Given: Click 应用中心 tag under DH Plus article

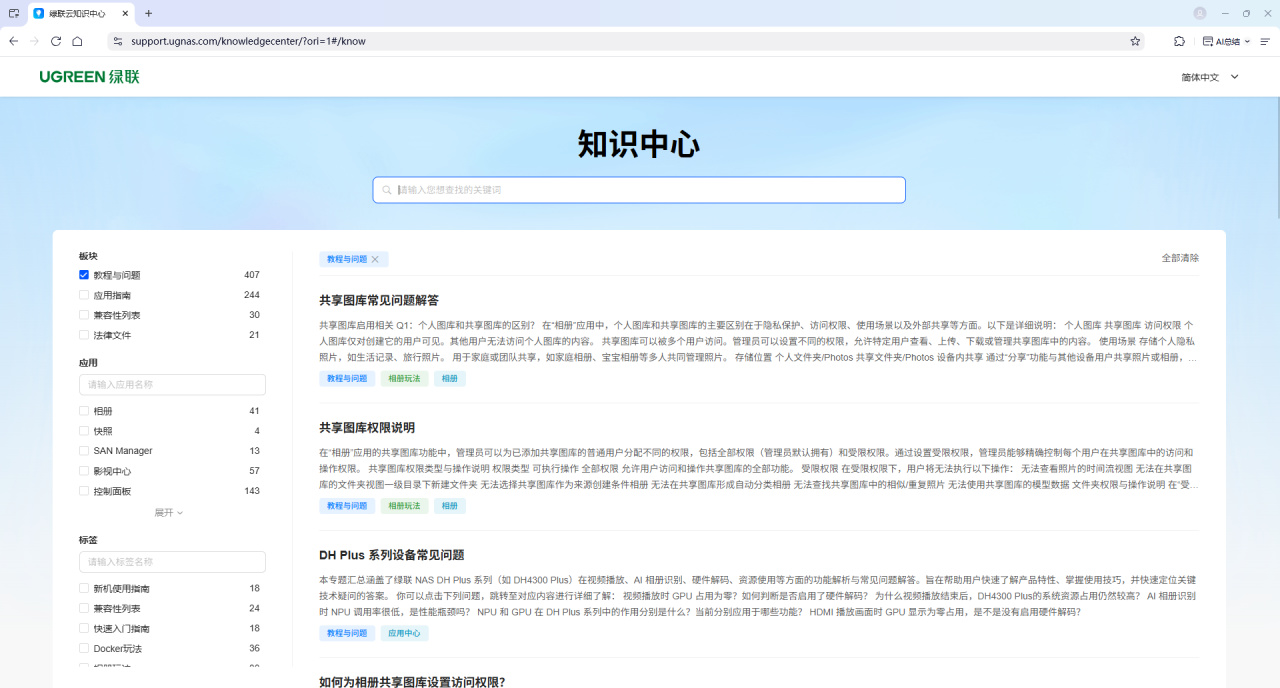Looking at the screenshot, I should pyautogui.click(x=404, y=633).
